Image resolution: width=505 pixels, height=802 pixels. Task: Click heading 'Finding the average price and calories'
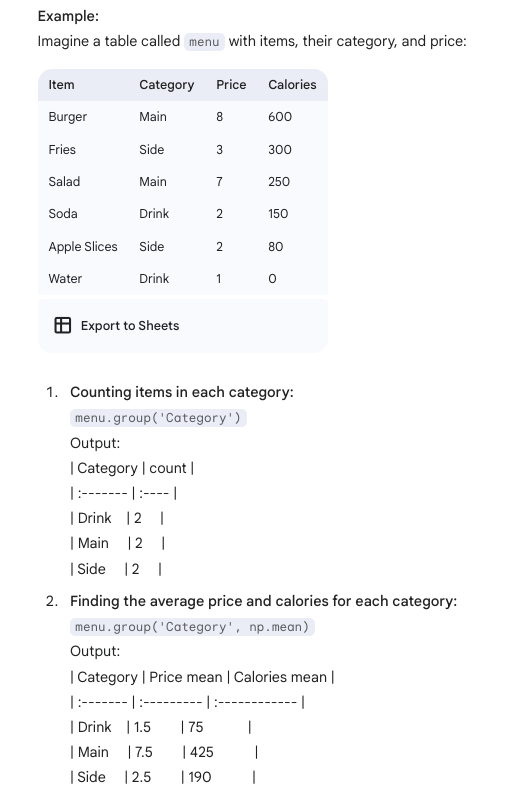click(264, 601)
